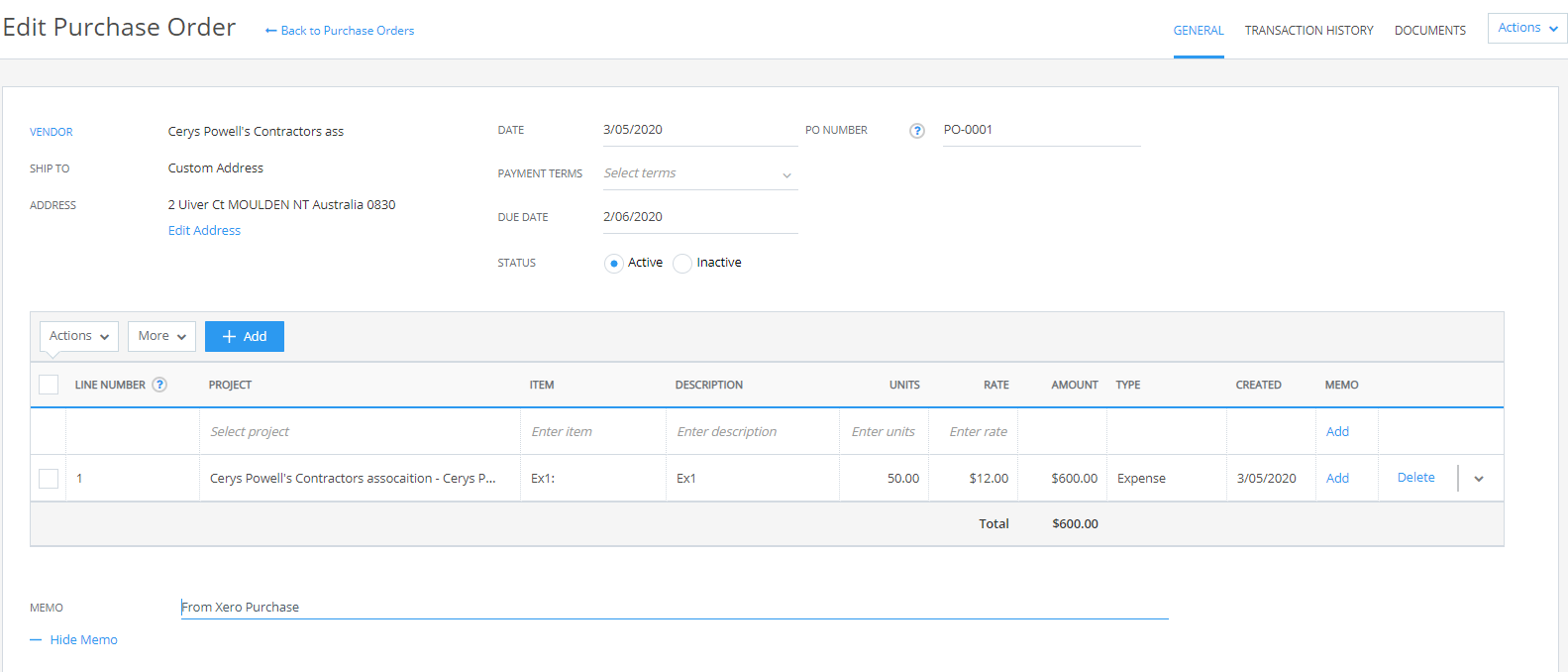This screenshot has width=1568, height=672.
Task: Click vendor name Cerys Powell's Contractors ass
Action: [256, 132]
